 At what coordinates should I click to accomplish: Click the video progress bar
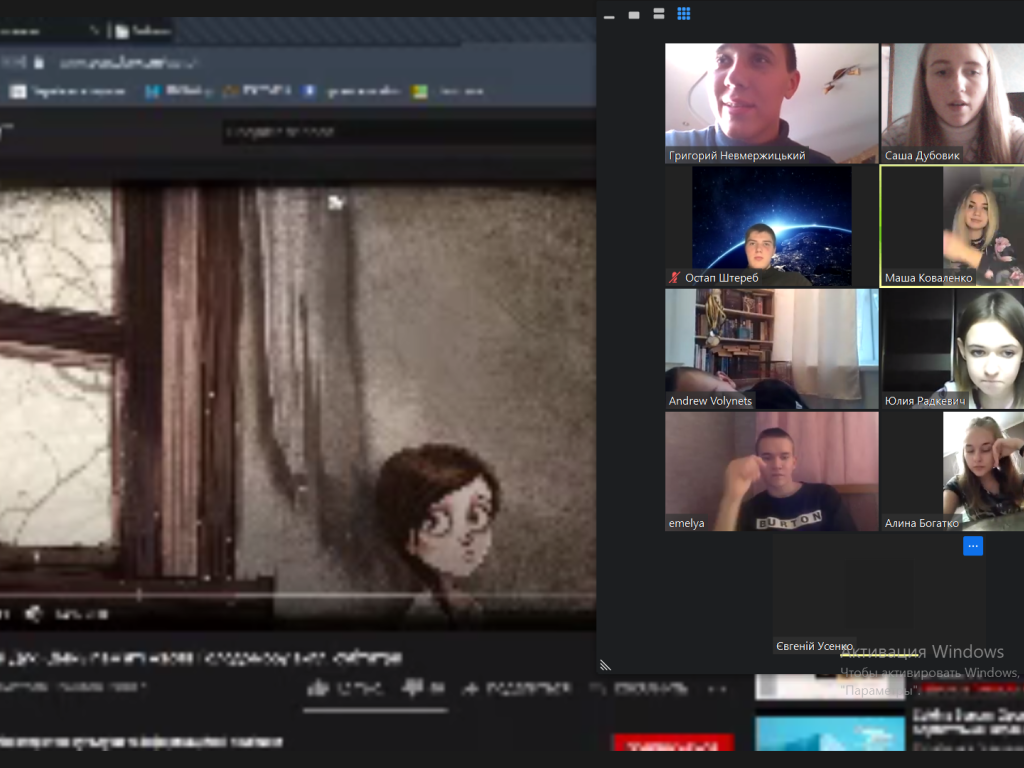point(300,596)
